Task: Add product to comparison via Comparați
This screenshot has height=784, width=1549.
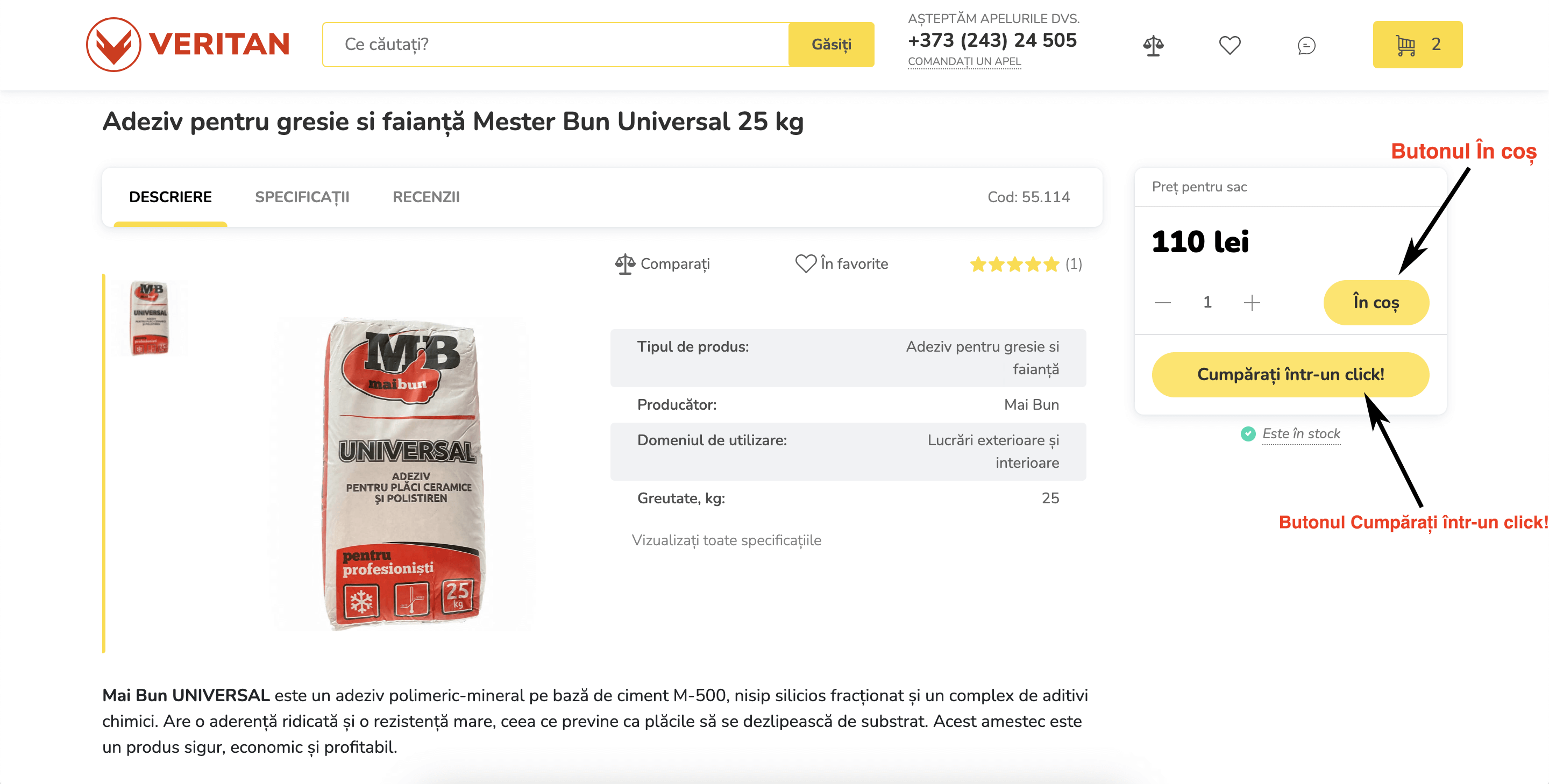Action: coord(662,264)
